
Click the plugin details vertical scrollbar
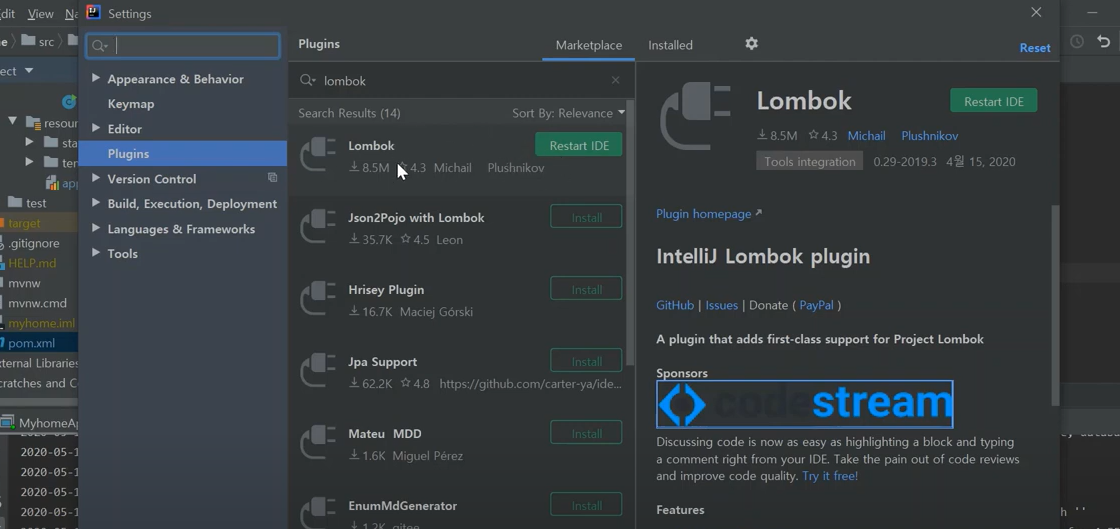point(1055,306)
